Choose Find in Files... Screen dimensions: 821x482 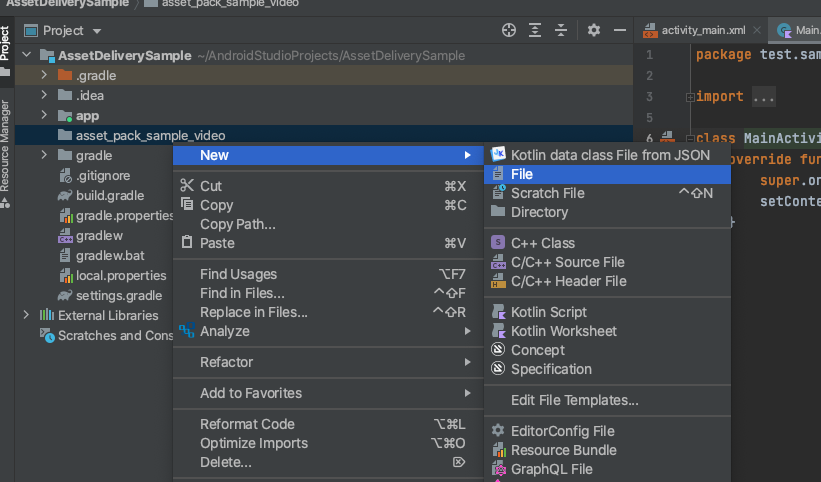[328, 293]
